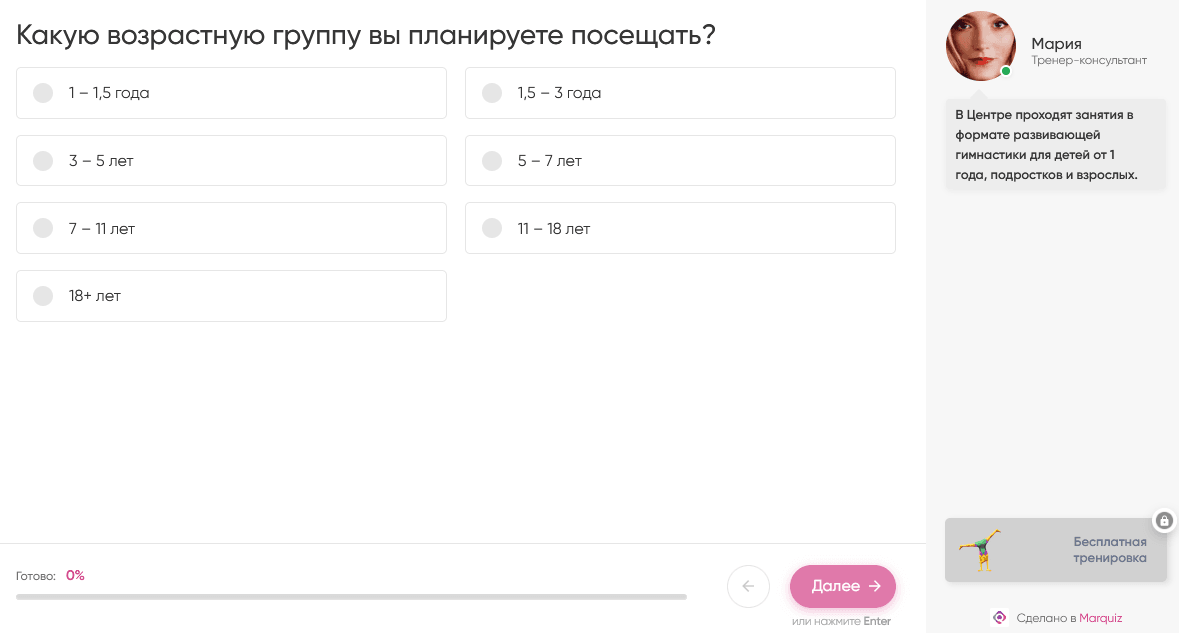Click Мария's consultant avatar photo
Image resolution: width=1179 pixels, height=633 pixels.
click(x=980, y=46)
